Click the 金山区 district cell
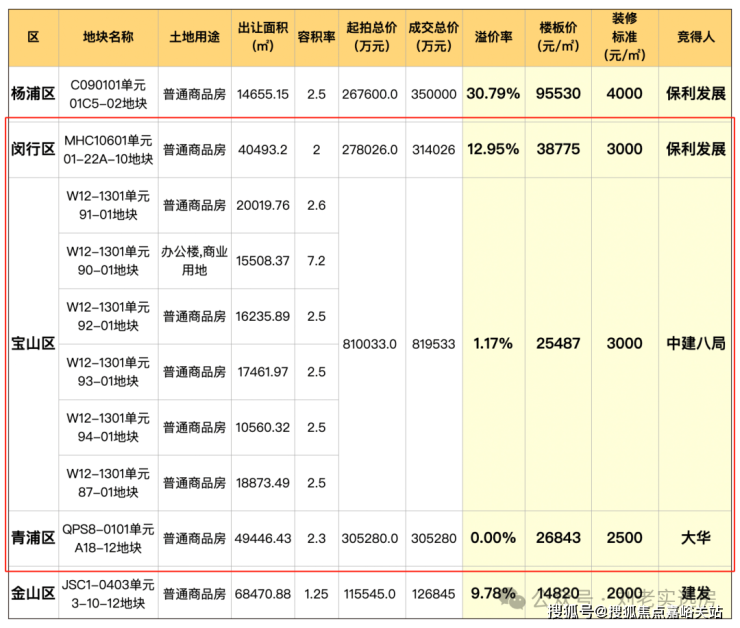This screenshot has height=628, width=740. (x=32, y=594)
